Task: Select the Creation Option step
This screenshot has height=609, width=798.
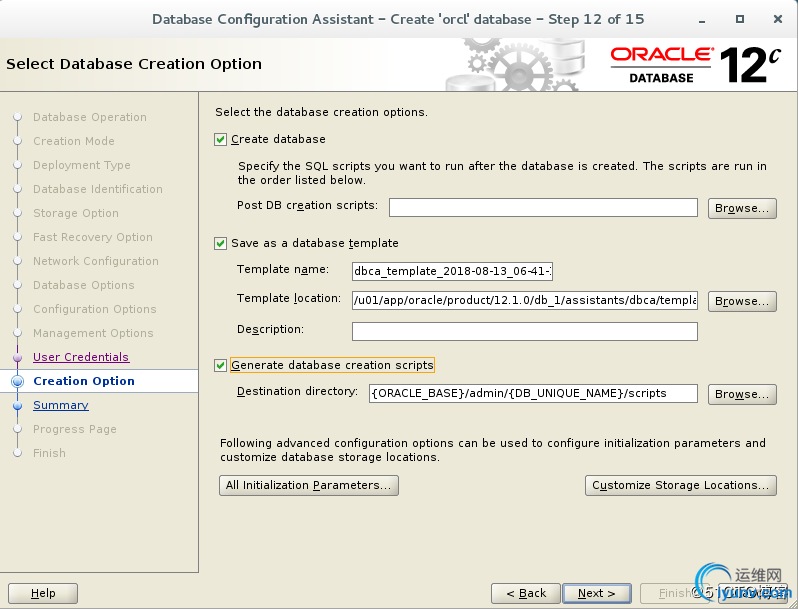Action: coord(84,381)
